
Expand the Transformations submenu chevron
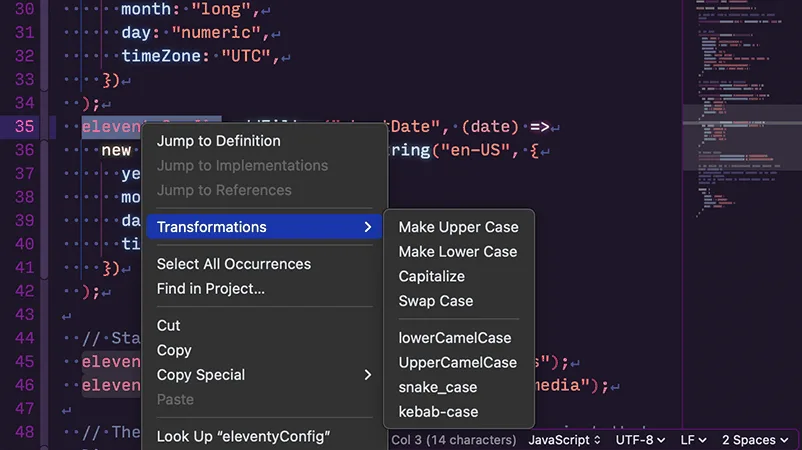368,227
